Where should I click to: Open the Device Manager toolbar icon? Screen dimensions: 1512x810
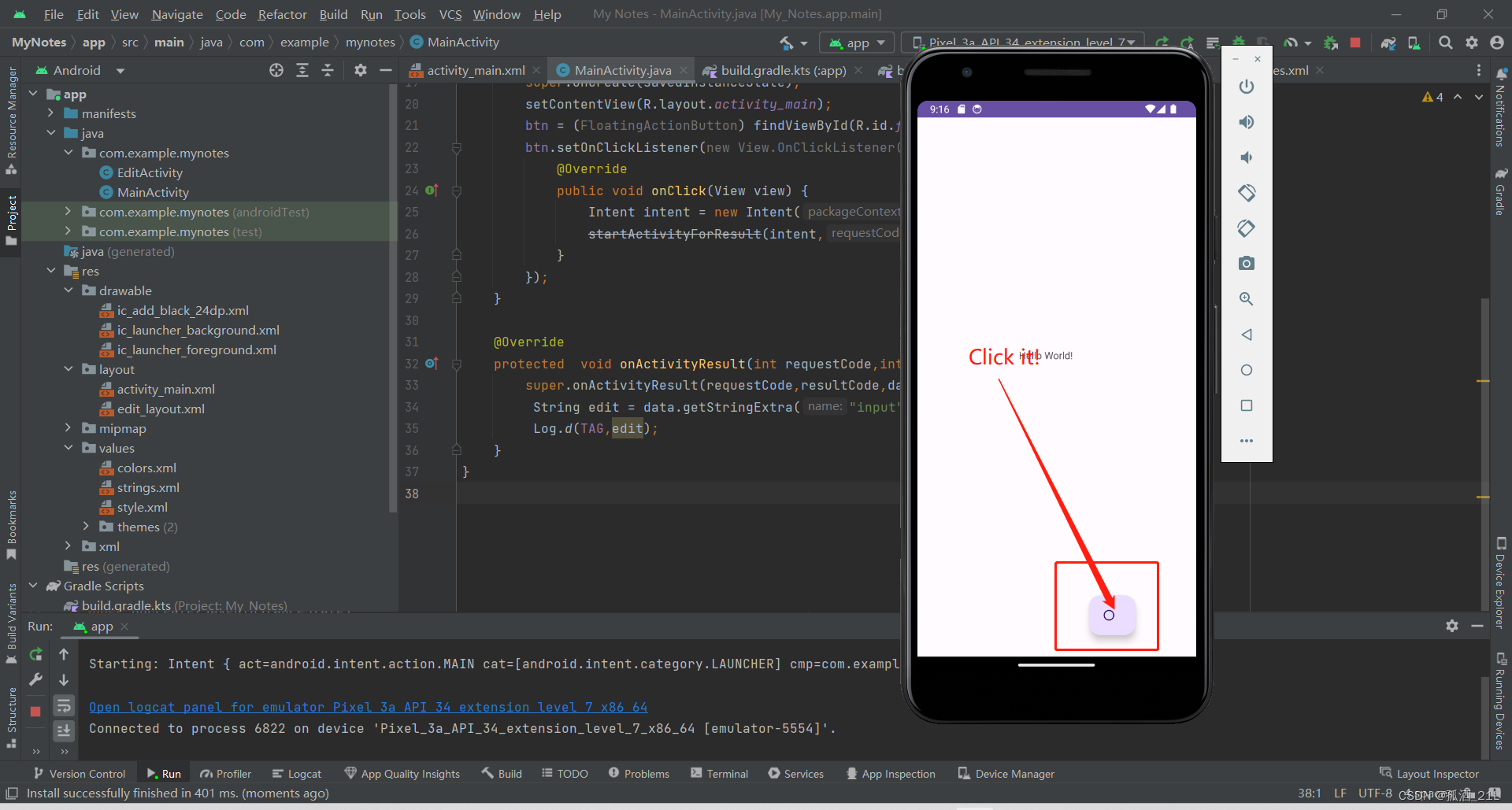click(x=1414, y=43)
